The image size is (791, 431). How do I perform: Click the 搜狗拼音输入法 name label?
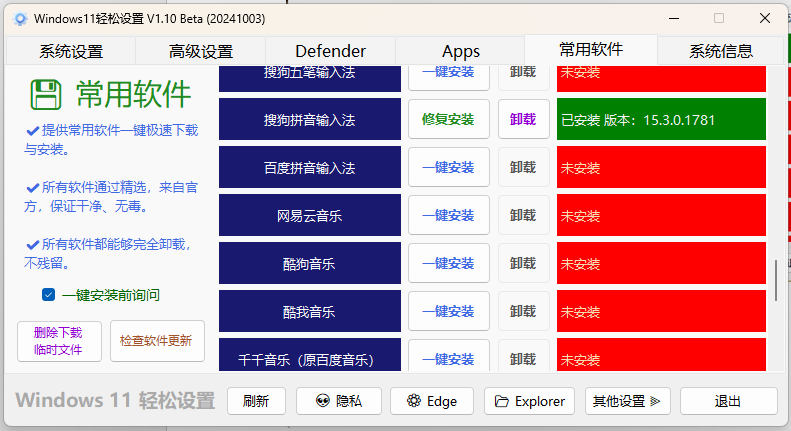click(x=310, y=119)
